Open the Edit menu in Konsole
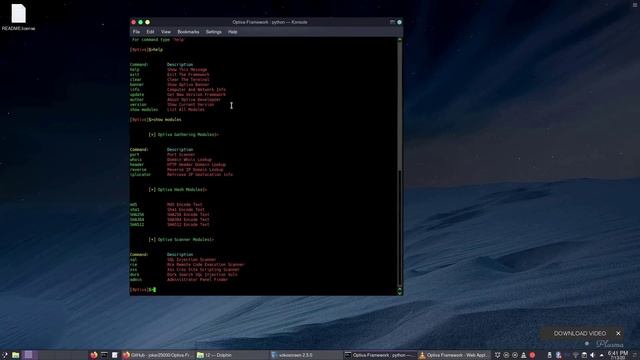This screenshot has width=640, height=360. click(x=150, y=32)
